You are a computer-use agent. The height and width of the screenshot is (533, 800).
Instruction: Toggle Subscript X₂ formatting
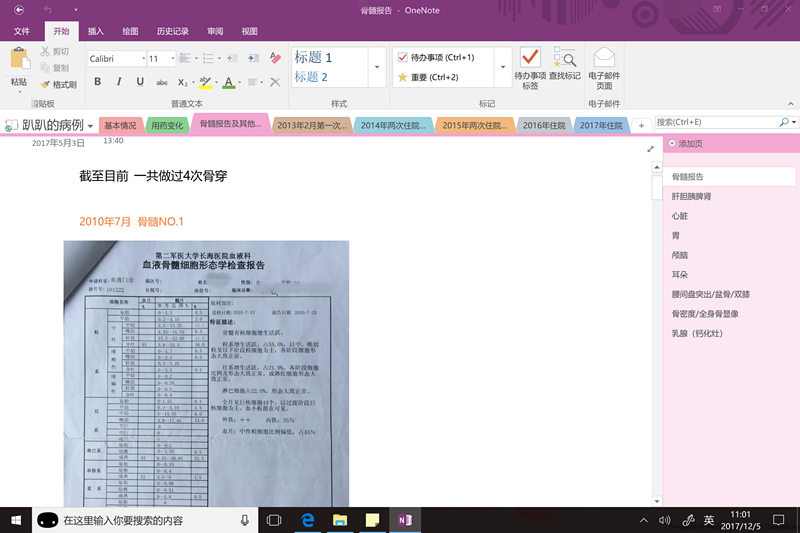coord(183,82)
